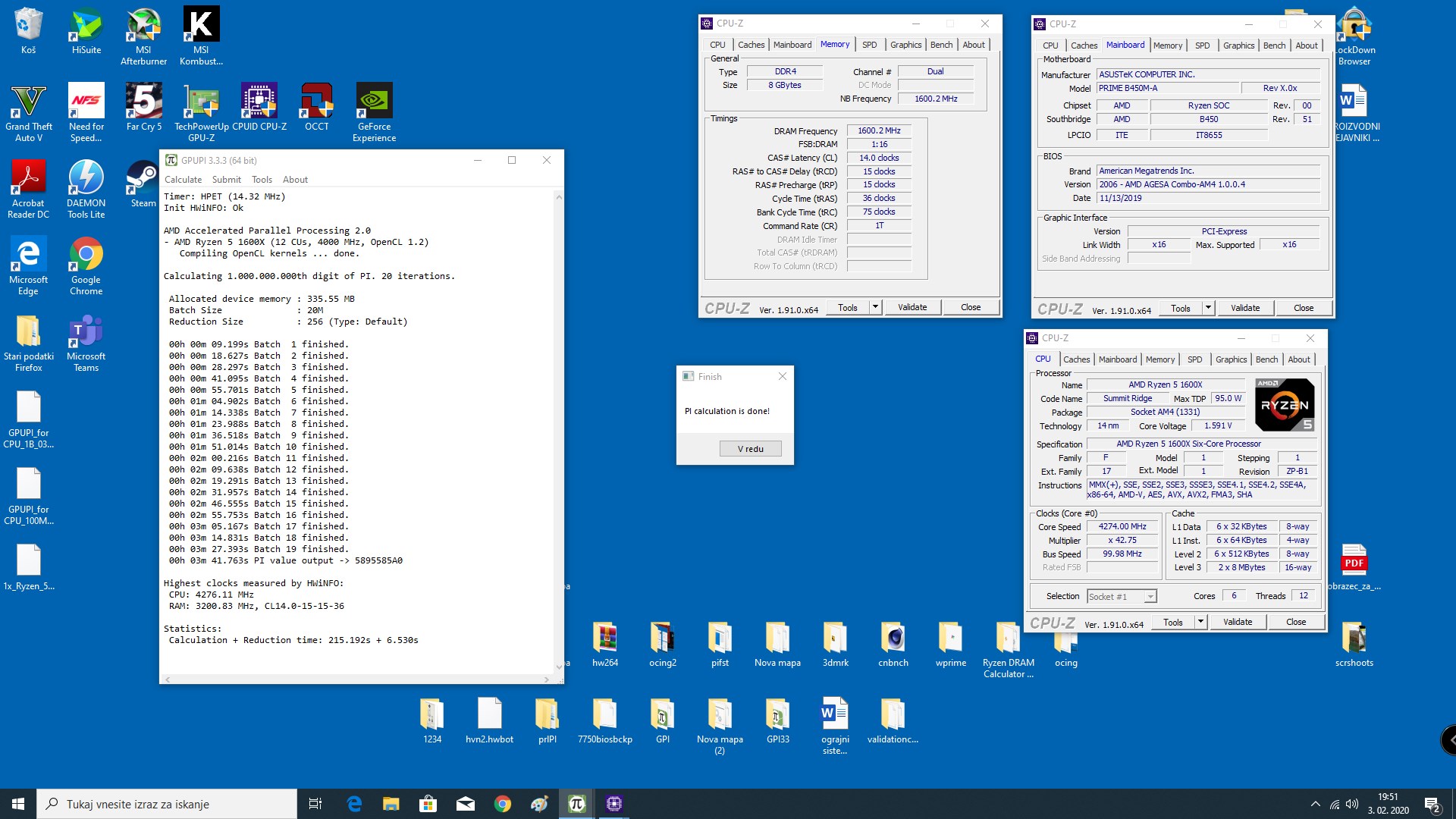1456x819 pixels.
Task: Open Socket #1 selection dropdown
Action: pos(1122,597)
